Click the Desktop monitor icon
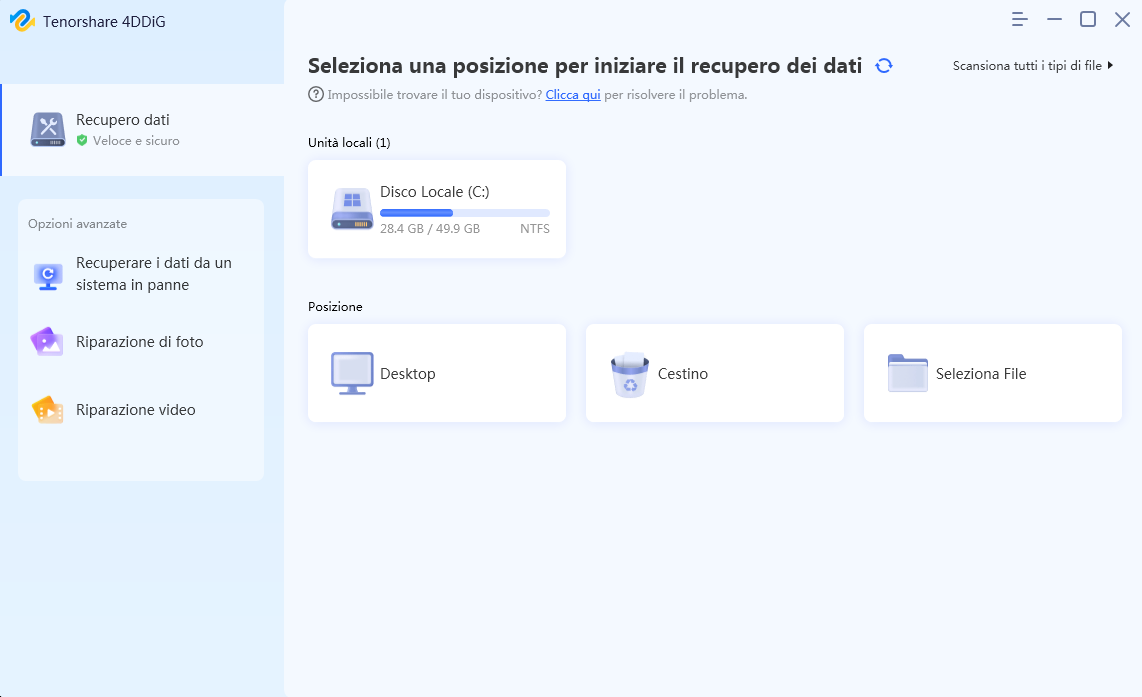1142x697 pixels. 352,374
